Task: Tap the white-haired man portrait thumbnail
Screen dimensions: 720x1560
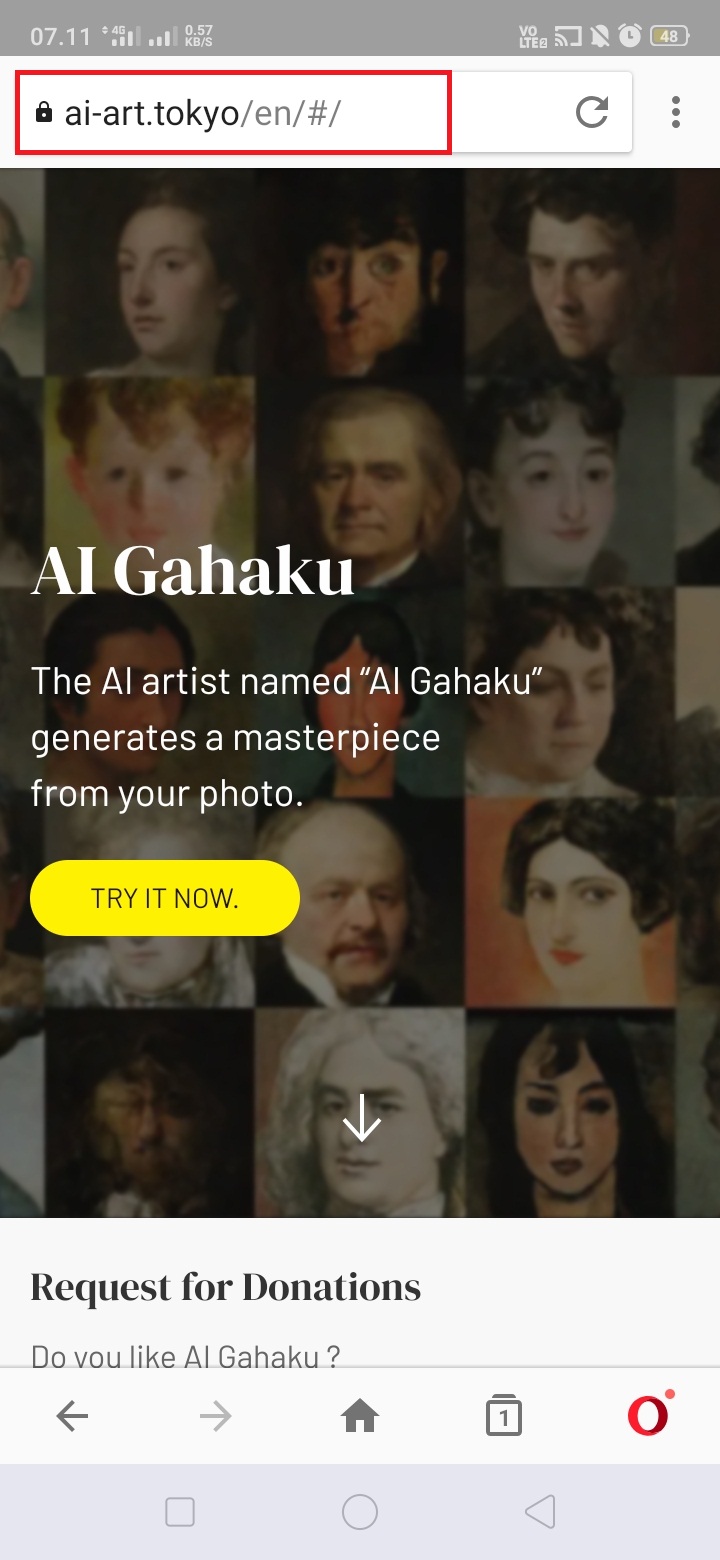Action: click(358, 1113)
